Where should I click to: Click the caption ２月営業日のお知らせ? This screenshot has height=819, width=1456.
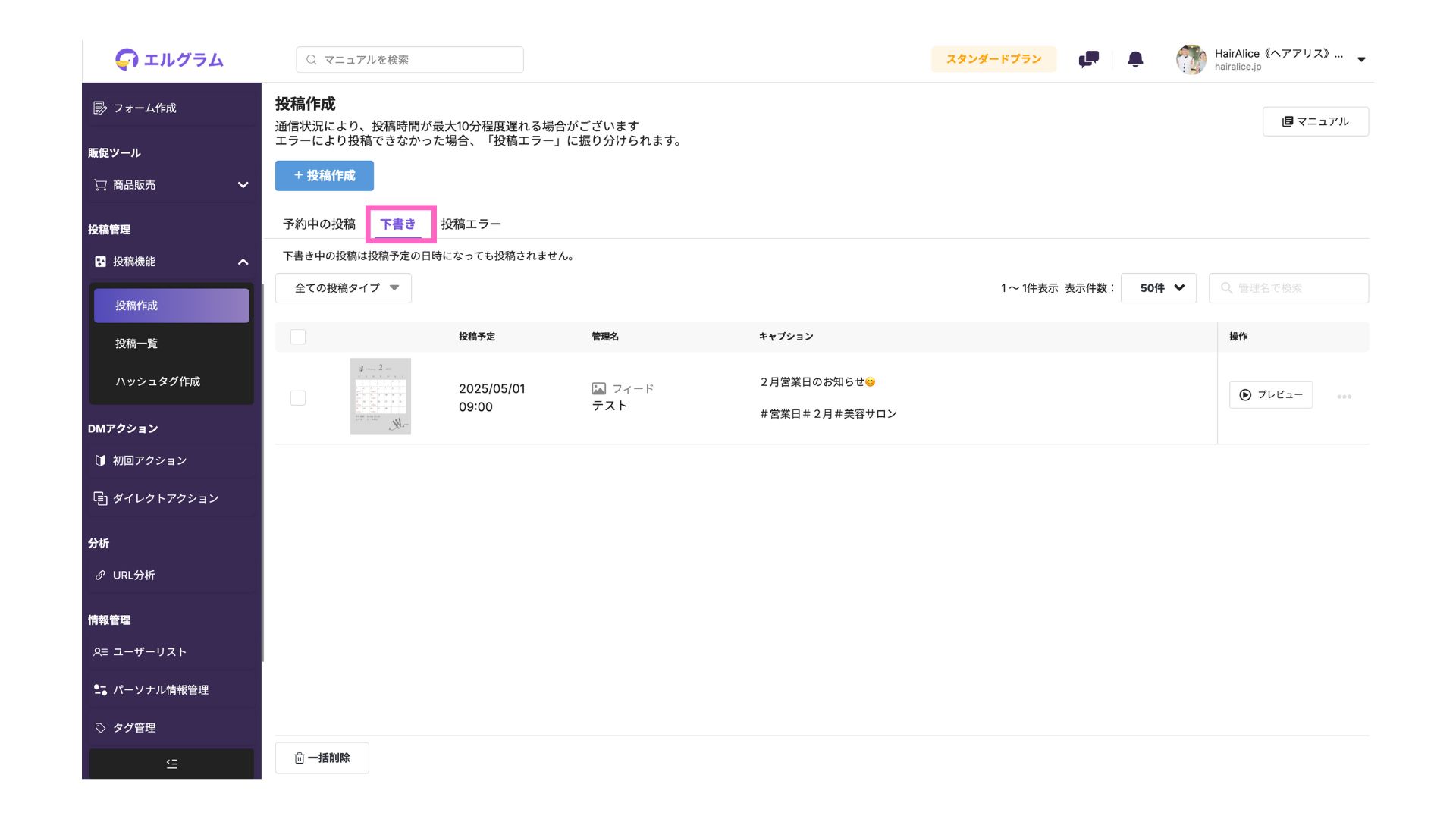(817, 381)
